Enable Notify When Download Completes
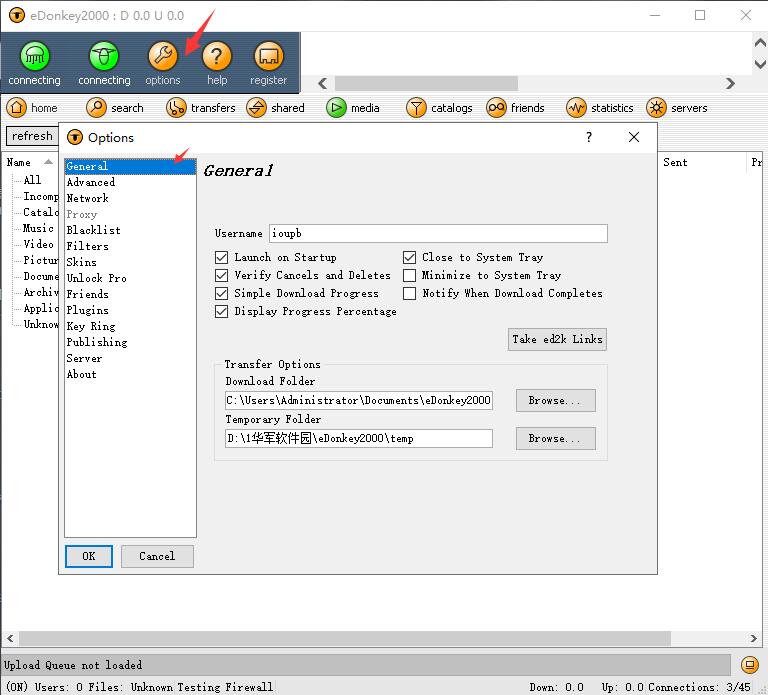The height and width of the screenshot is (695, 768). 409,293
